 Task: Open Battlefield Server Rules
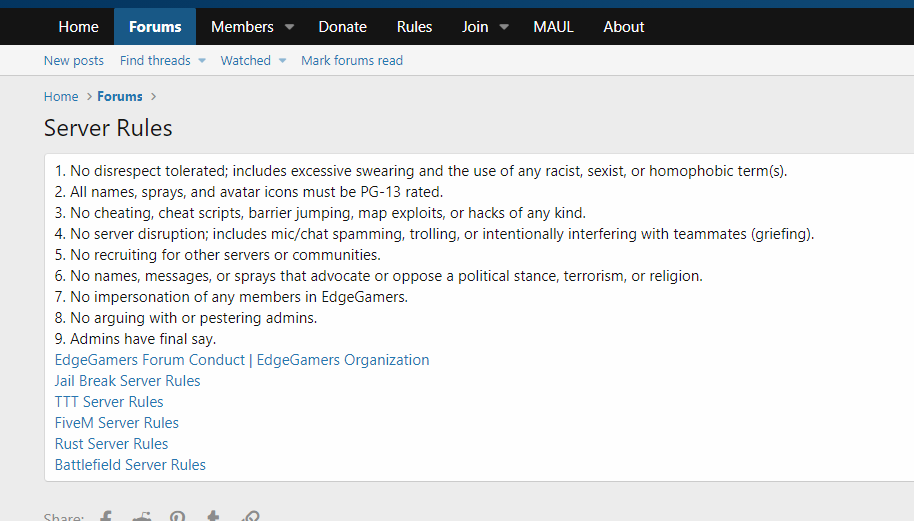130,465
